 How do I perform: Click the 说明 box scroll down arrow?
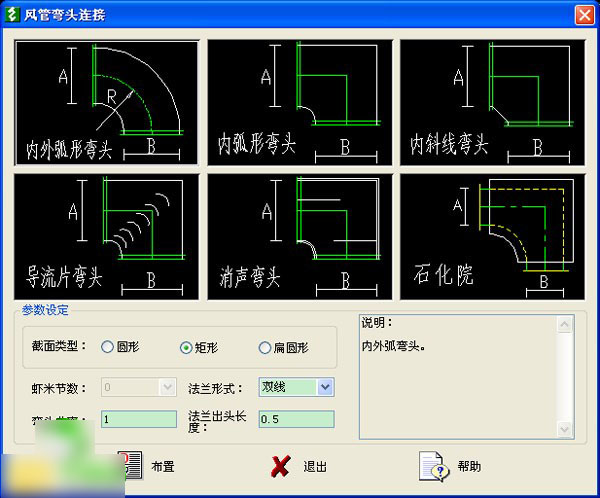565,429
